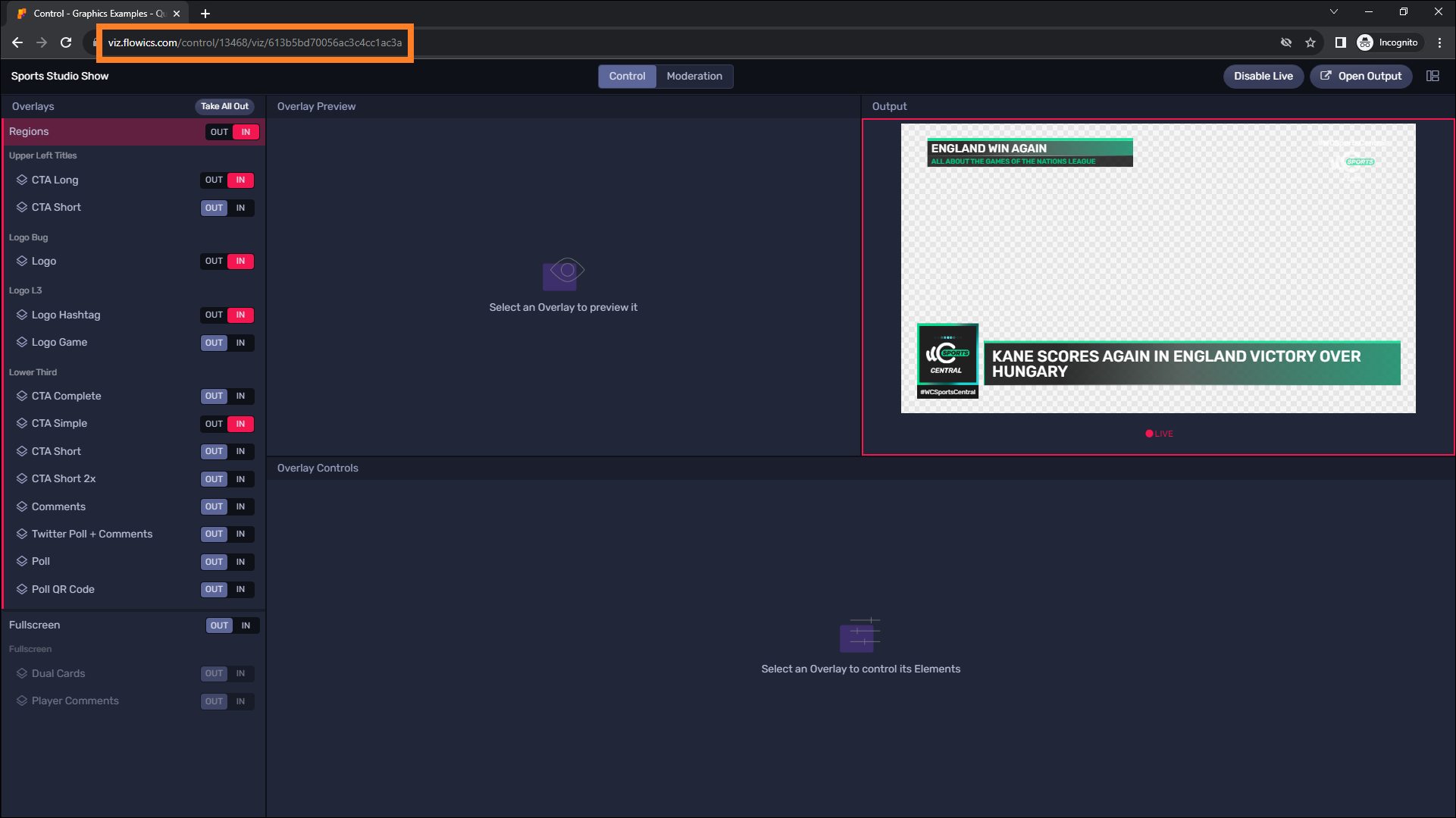Open the tab search dropdown chevron

1334,12
